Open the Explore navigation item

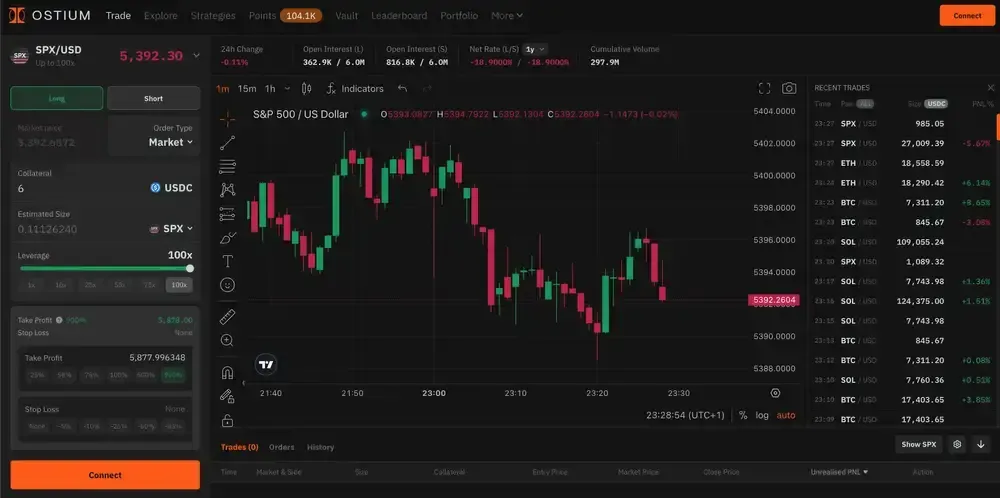point(161,15)
